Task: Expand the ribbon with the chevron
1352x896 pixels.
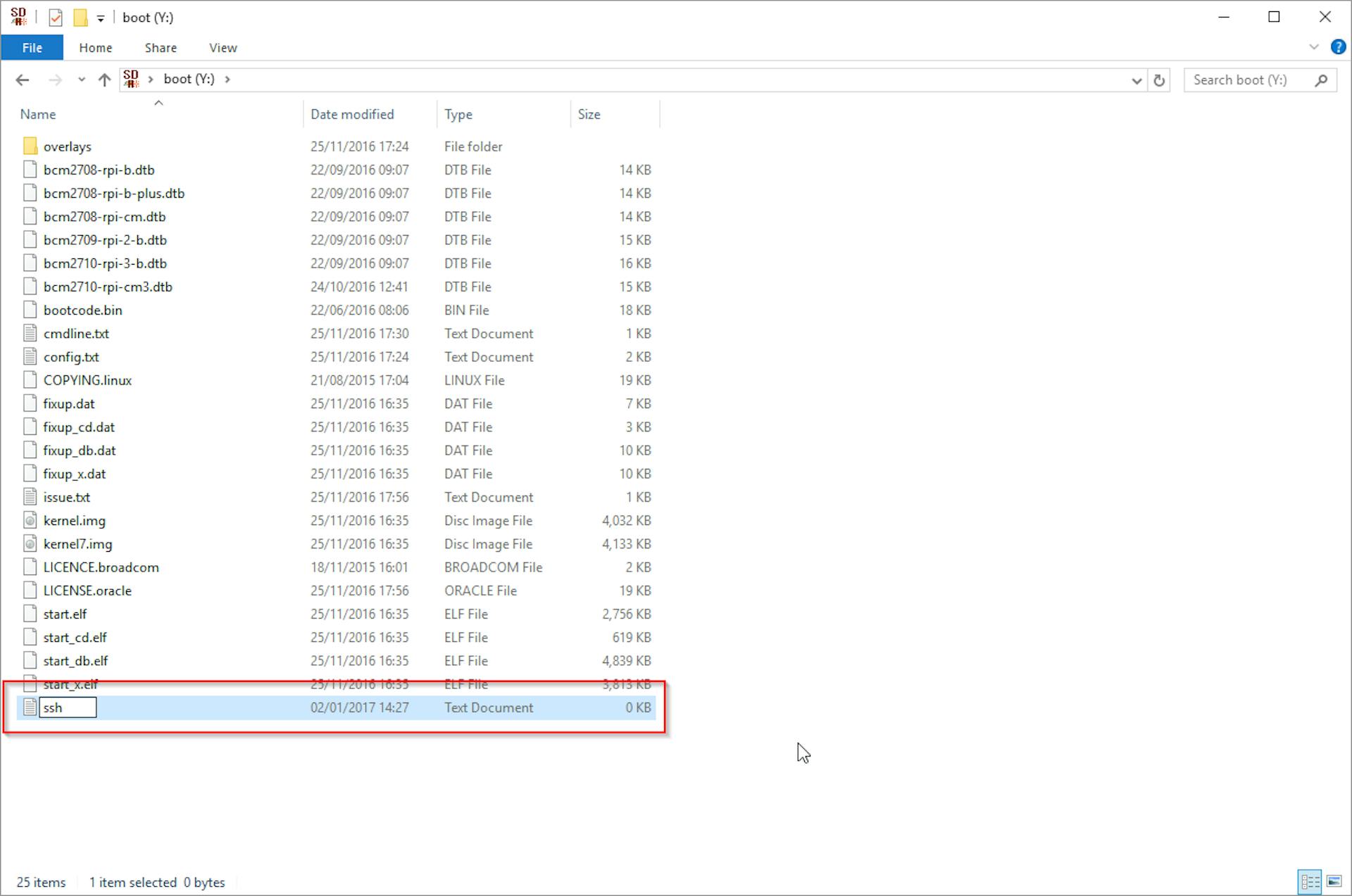Action: (x=1314, y=47)
